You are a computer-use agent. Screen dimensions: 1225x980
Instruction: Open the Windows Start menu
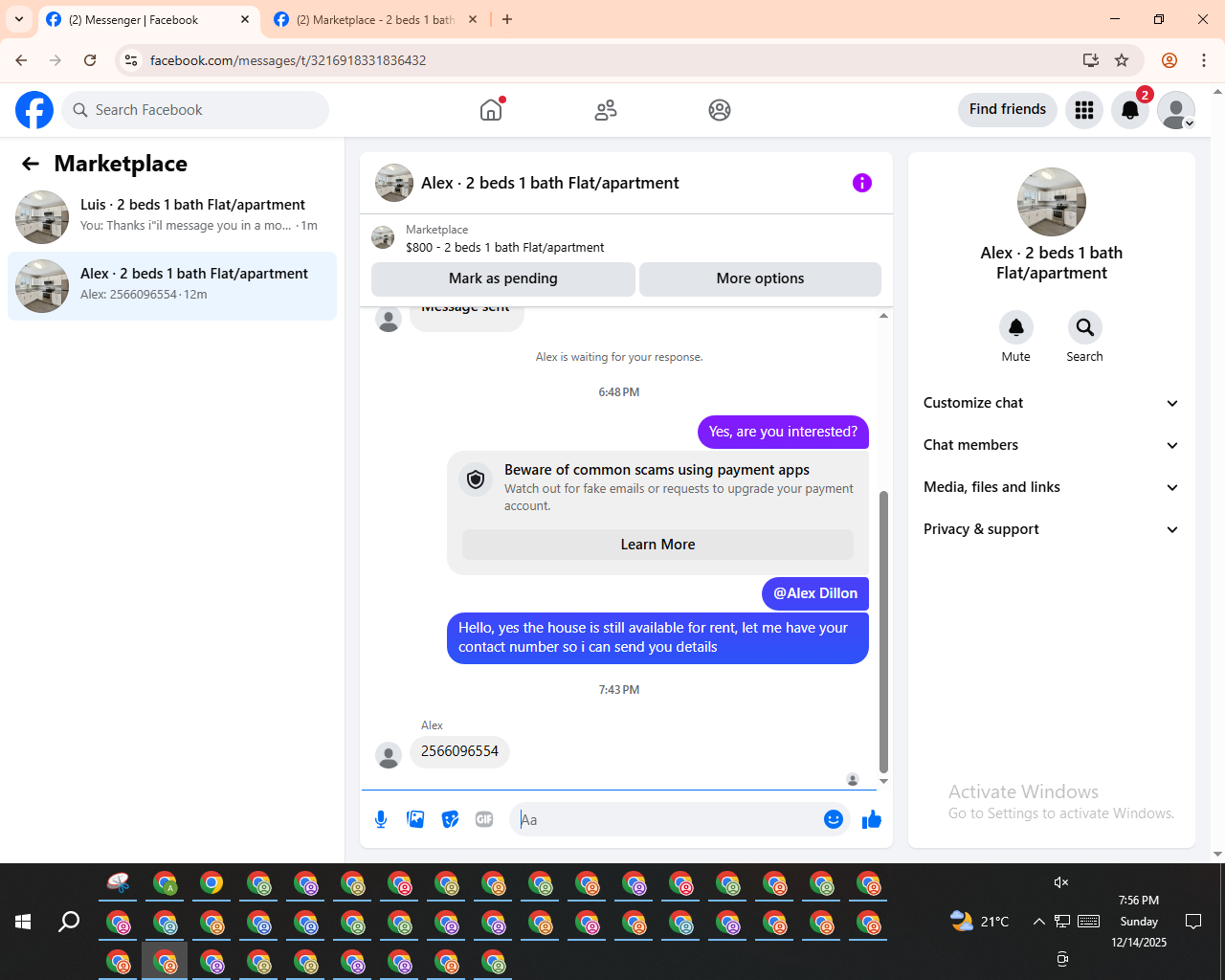(x=23, y=922)
